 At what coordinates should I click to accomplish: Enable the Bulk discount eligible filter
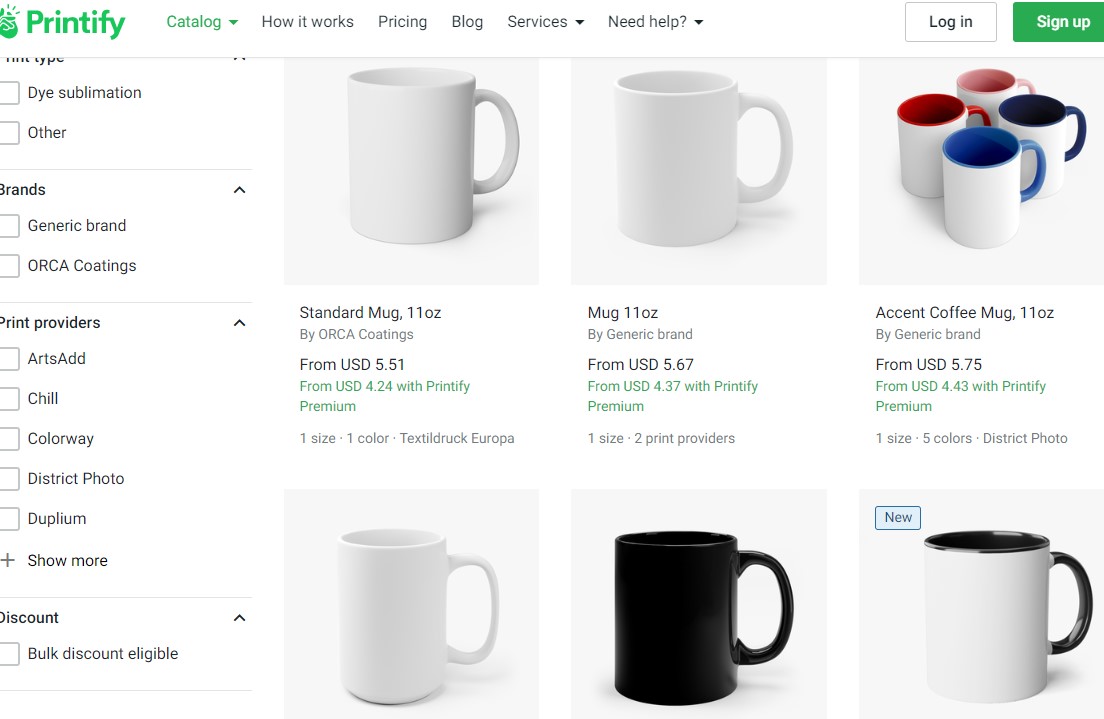click(x=9, y=653)
